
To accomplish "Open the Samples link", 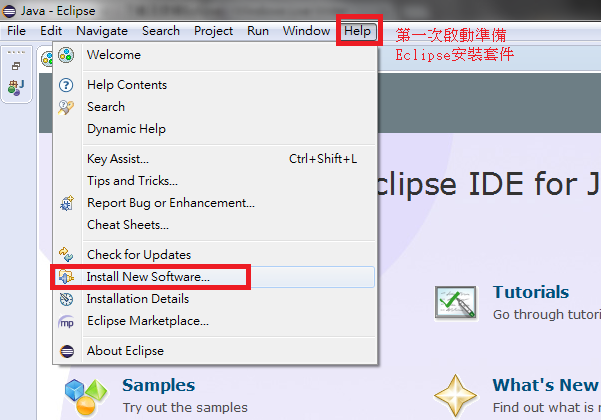I will [158, 385].
